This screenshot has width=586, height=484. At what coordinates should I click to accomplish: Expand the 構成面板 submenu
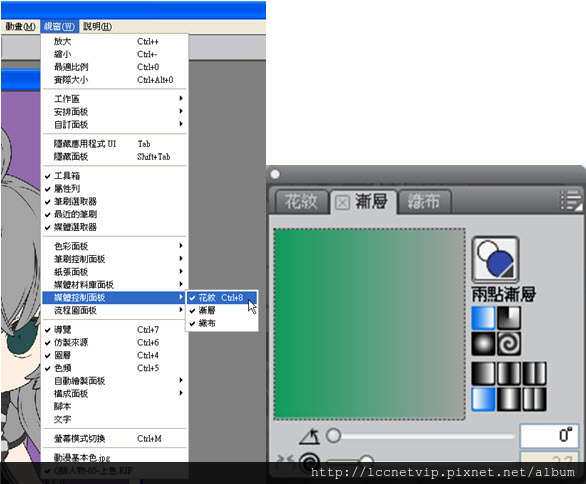tap(114, 394)
